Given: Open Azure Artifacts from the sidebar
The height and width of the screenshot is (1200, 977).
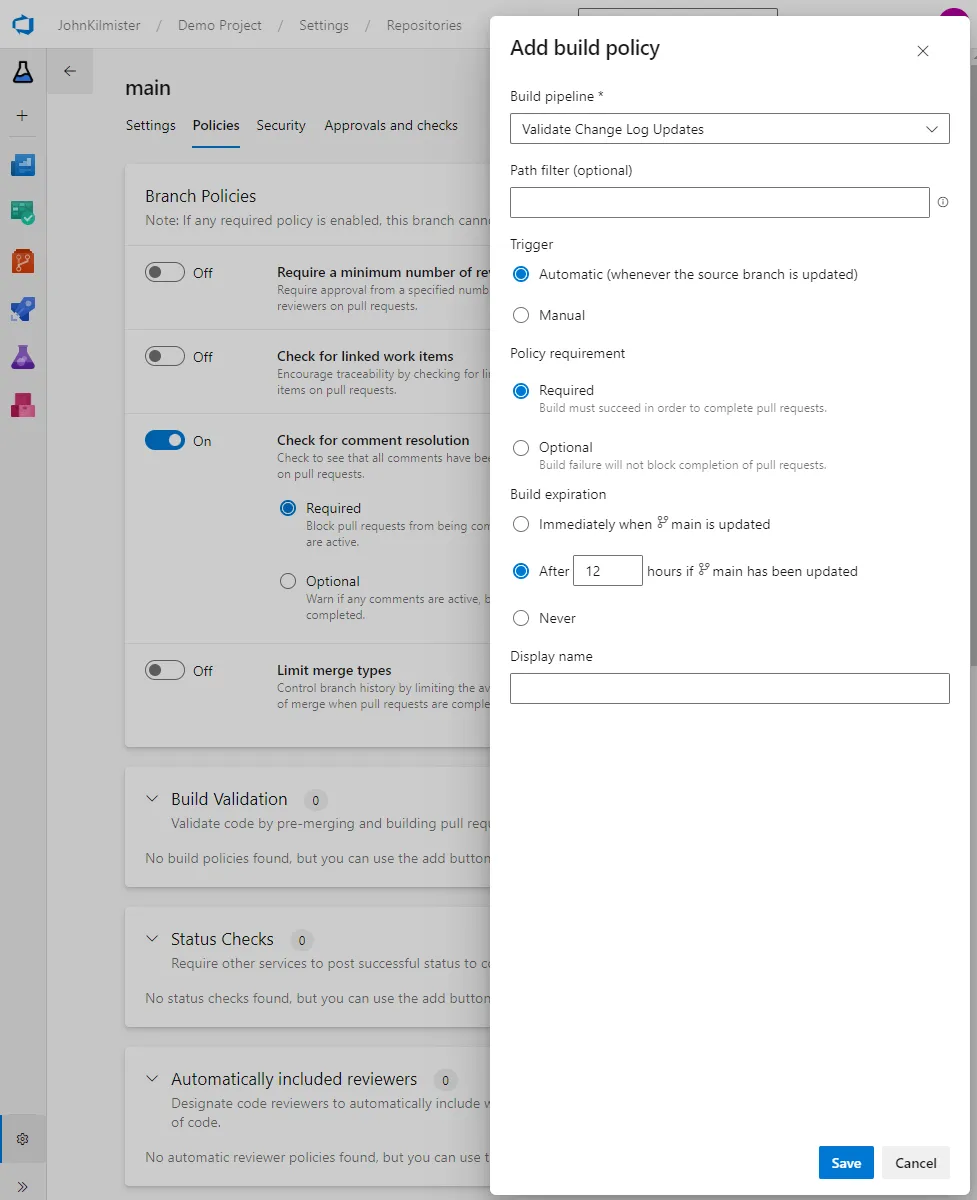Looking at the screenshot, I should tap(22, 405).
